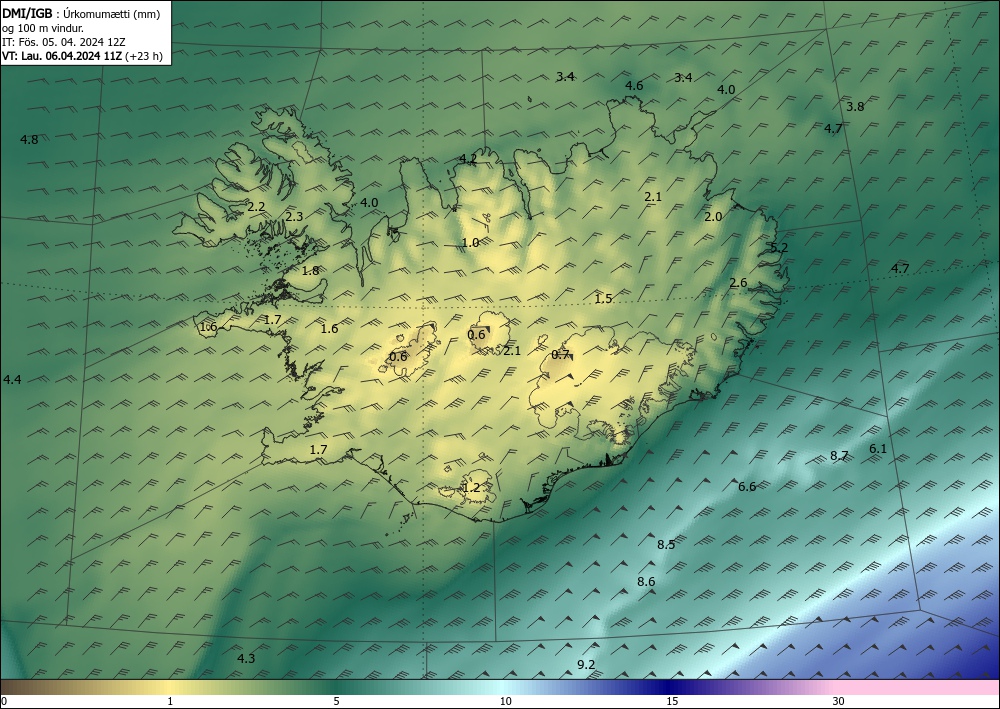Click the 2.6 value on the map
The width and height of the screenshot is (1000, 709).
pos(738,282)
